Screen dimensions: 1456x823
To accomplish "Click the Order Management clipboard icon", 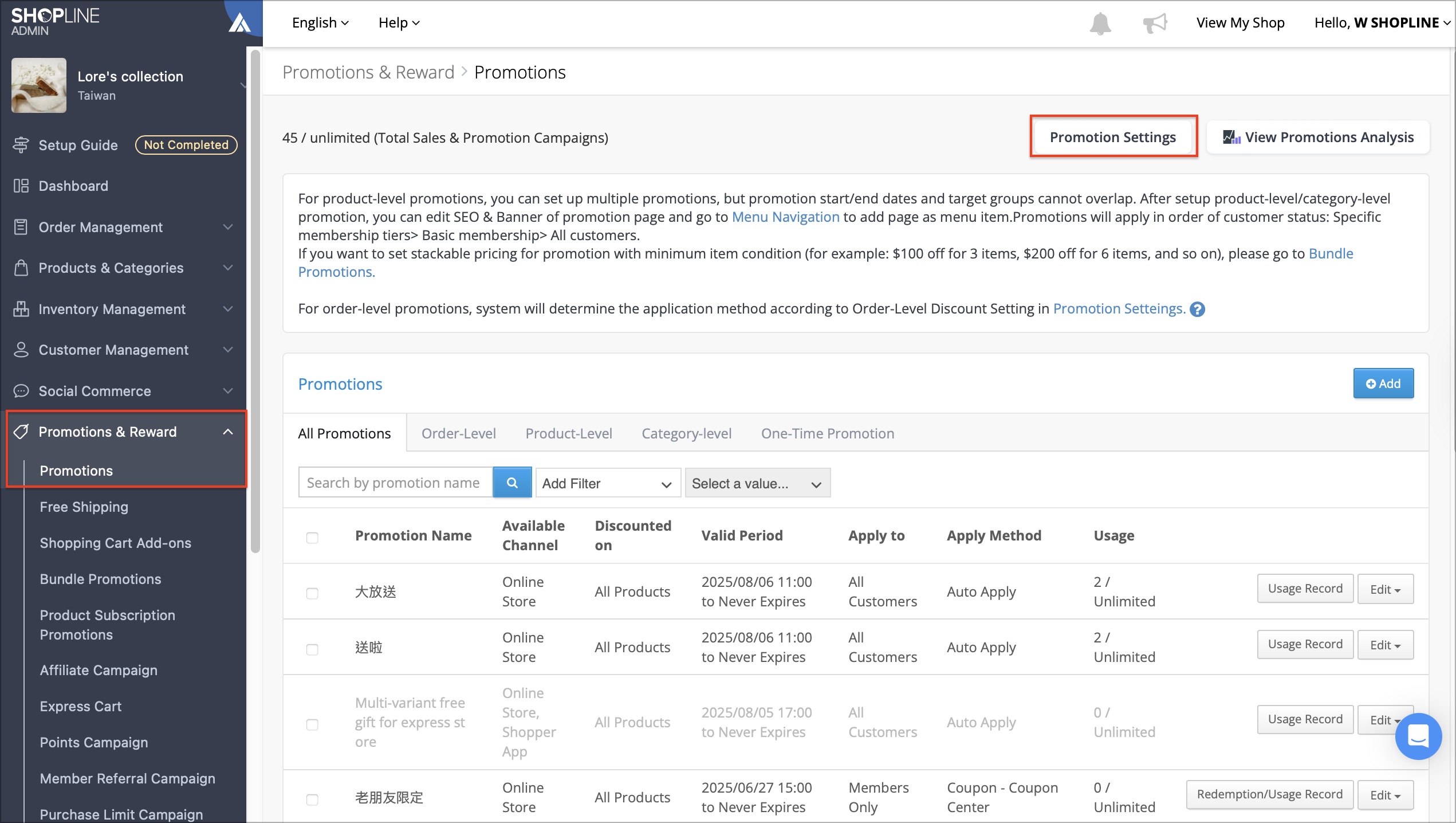I will tap(21, 227).
